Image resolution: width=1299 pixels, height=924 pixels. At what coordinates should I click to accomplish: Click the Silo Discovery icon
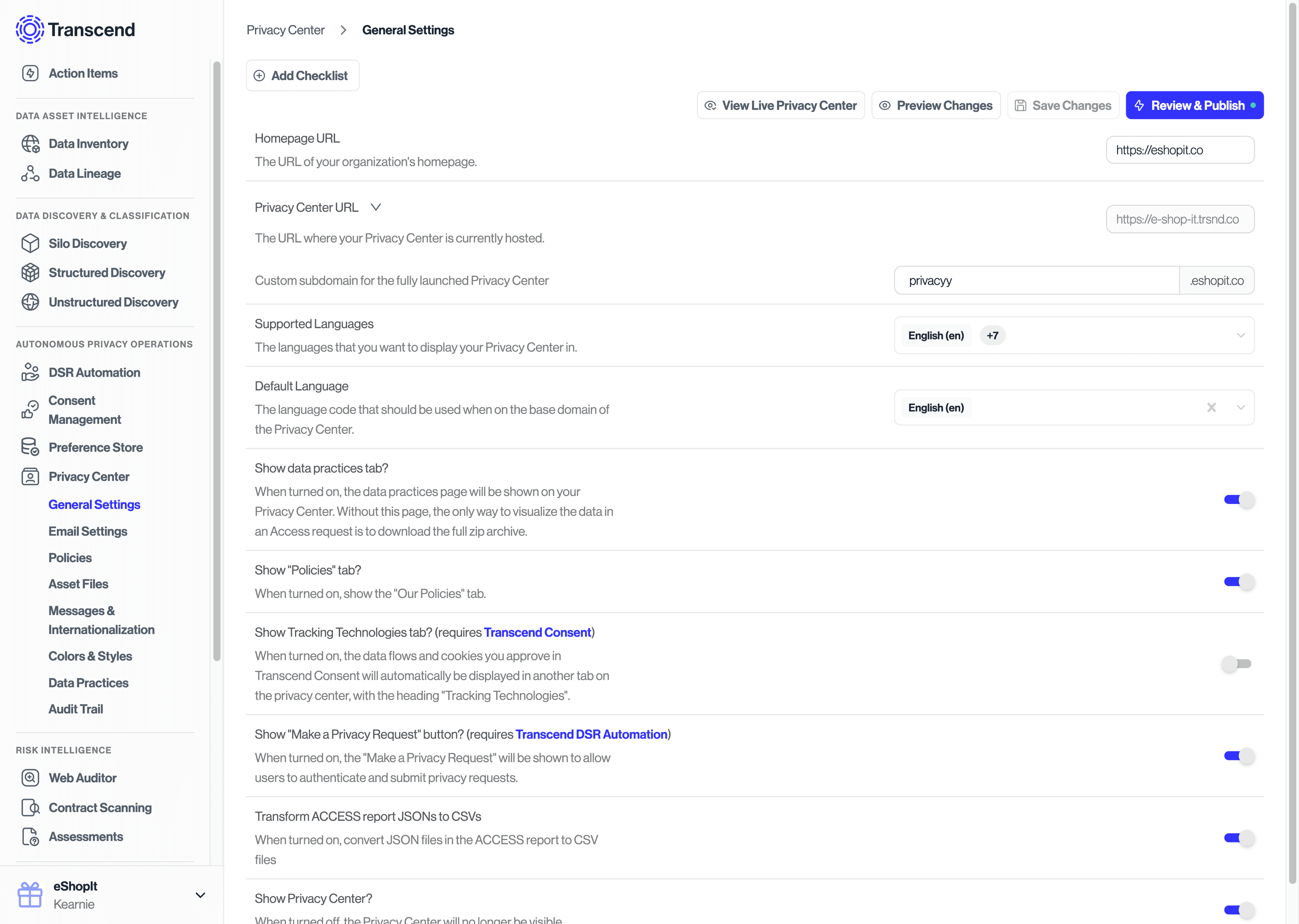[x=30, y=243]
